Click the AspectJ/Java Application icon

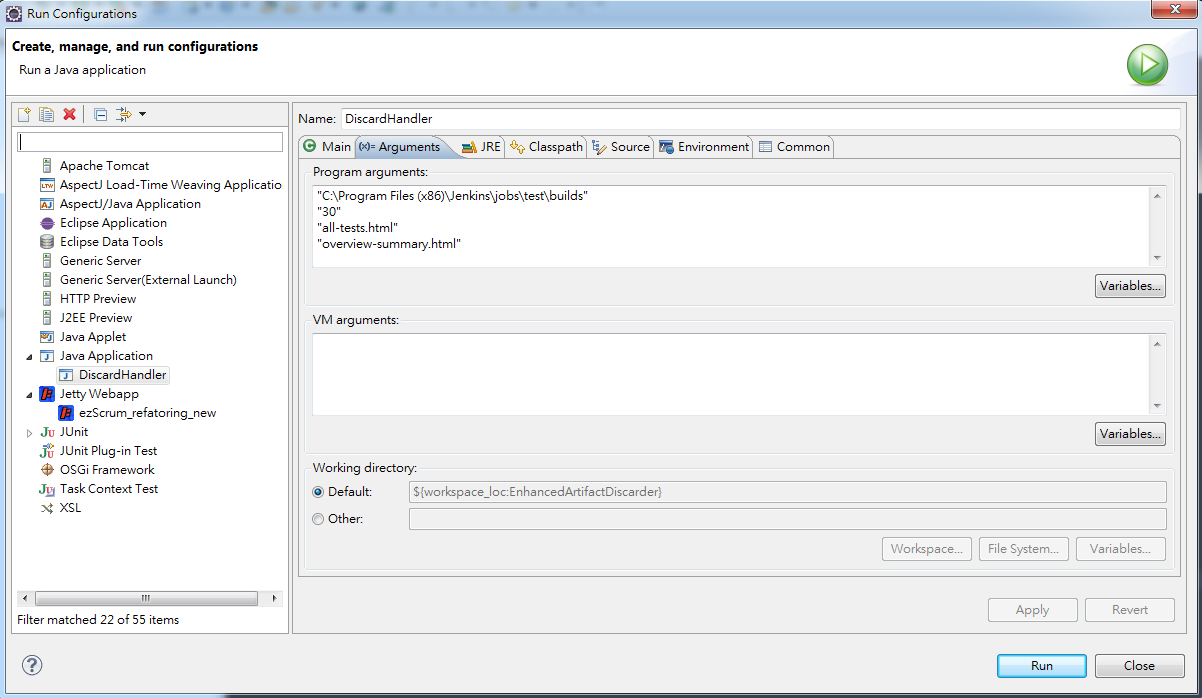coord(47,204)
